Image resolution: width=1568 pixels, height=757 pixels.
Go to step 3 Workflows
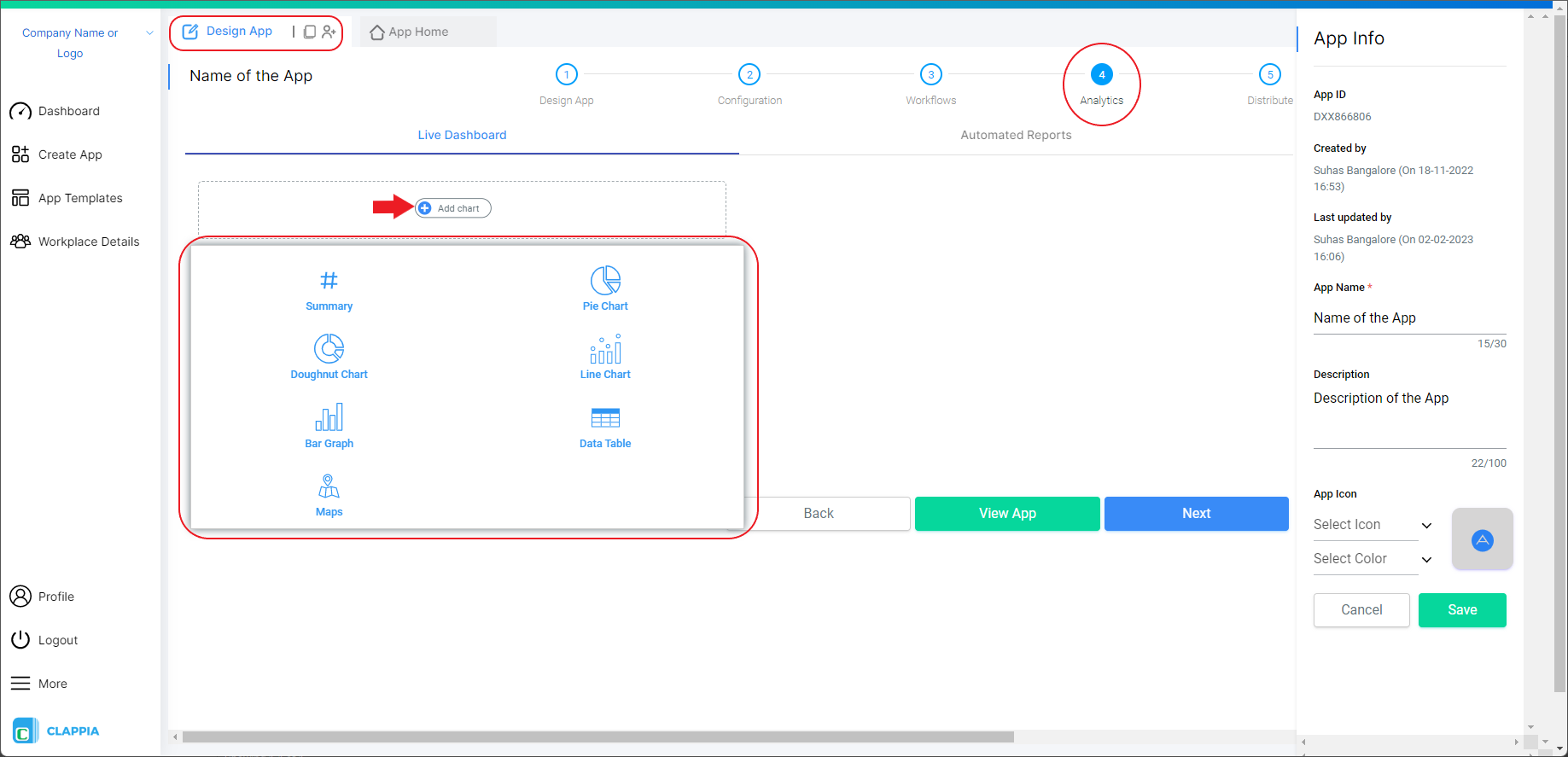click(931, 74)
